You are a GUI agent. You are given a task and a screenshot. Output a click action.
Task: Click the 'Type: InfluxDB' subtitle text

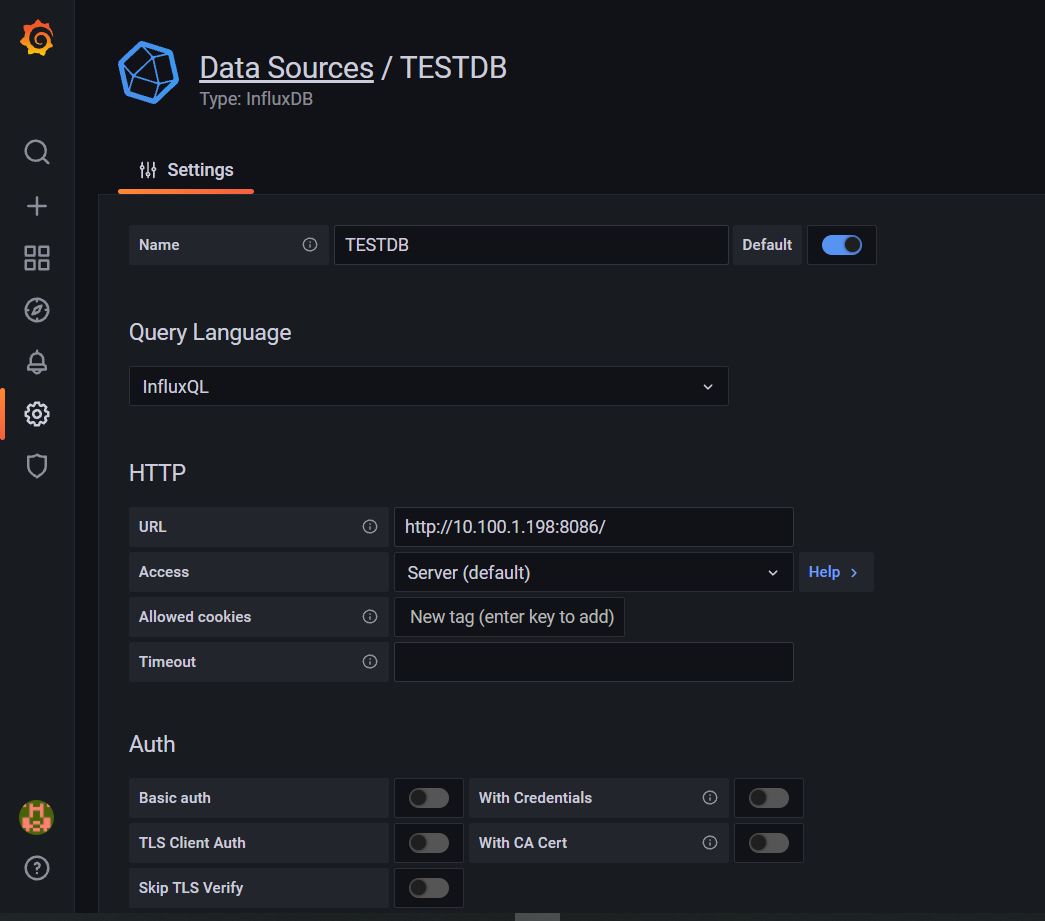pos(256,99)
